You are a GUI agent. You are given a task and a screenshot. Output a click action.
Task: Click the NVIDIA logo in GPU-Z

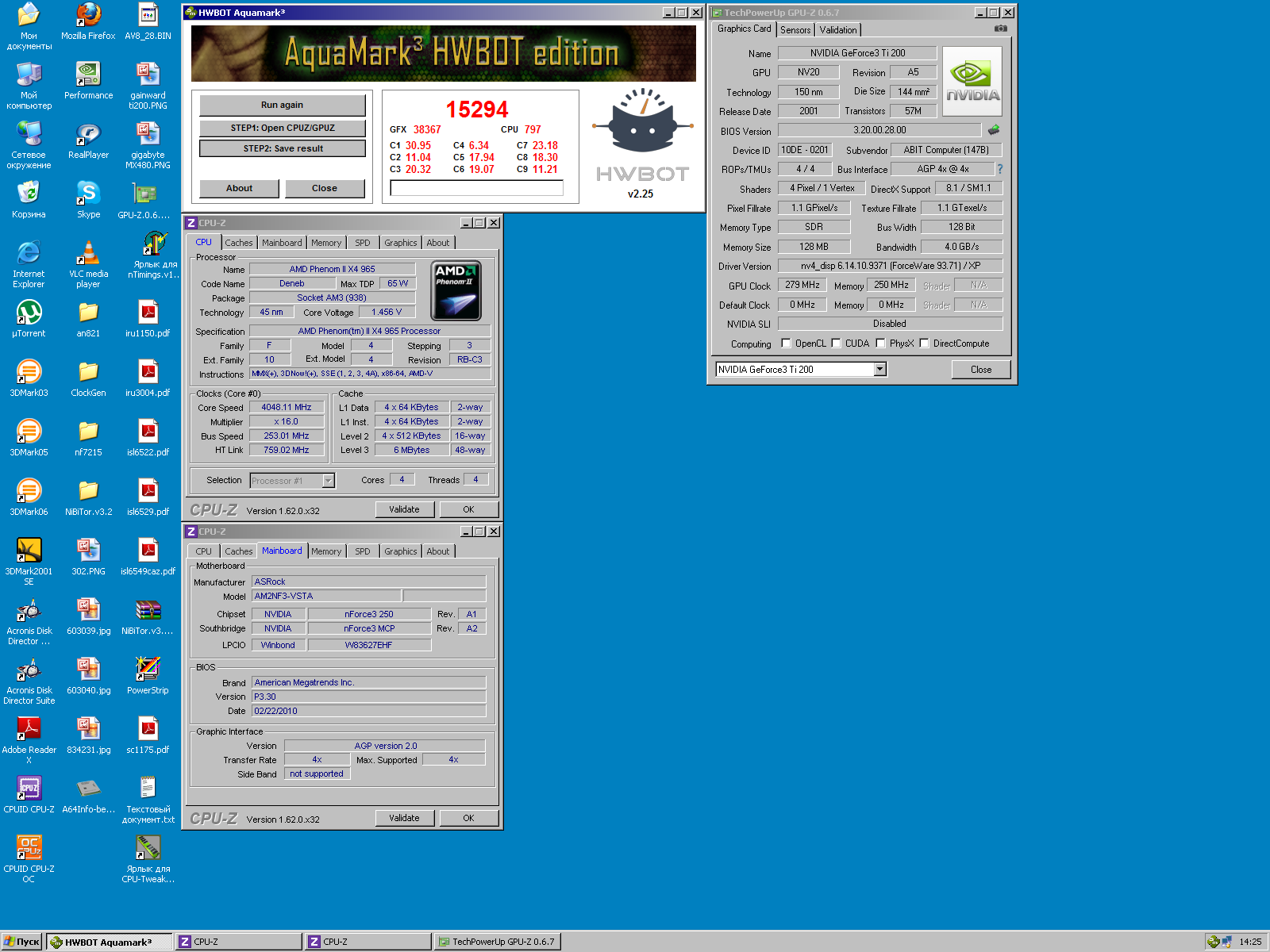pos(972,82)
